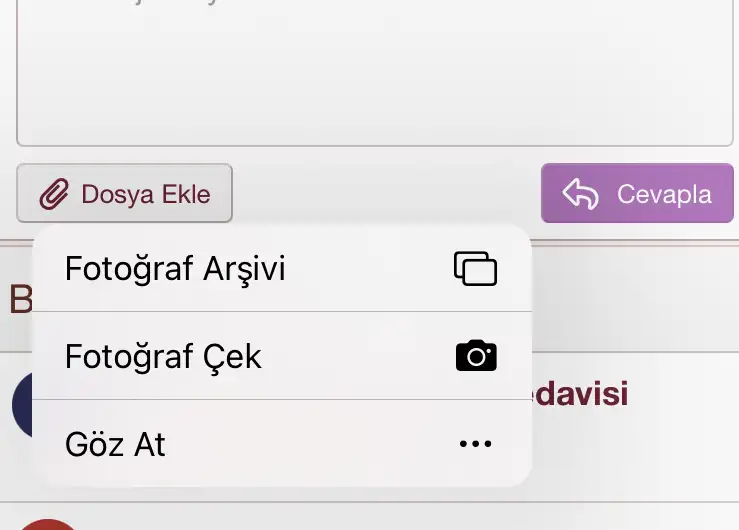Click the partially hidden "B" section heading
This screenshot has width=739, height=530.
(19, 298)
